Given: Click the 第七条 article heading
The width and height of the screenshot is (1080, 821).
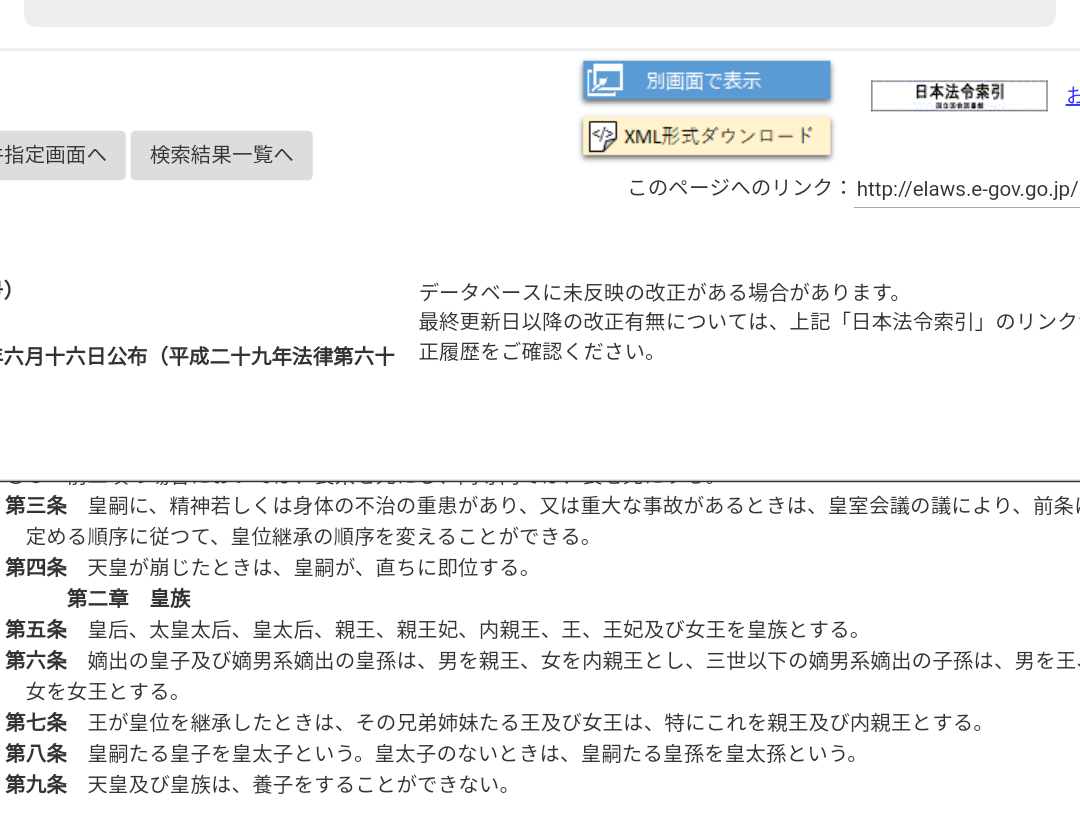Looking at the screenshot, I should pos(37,723).
